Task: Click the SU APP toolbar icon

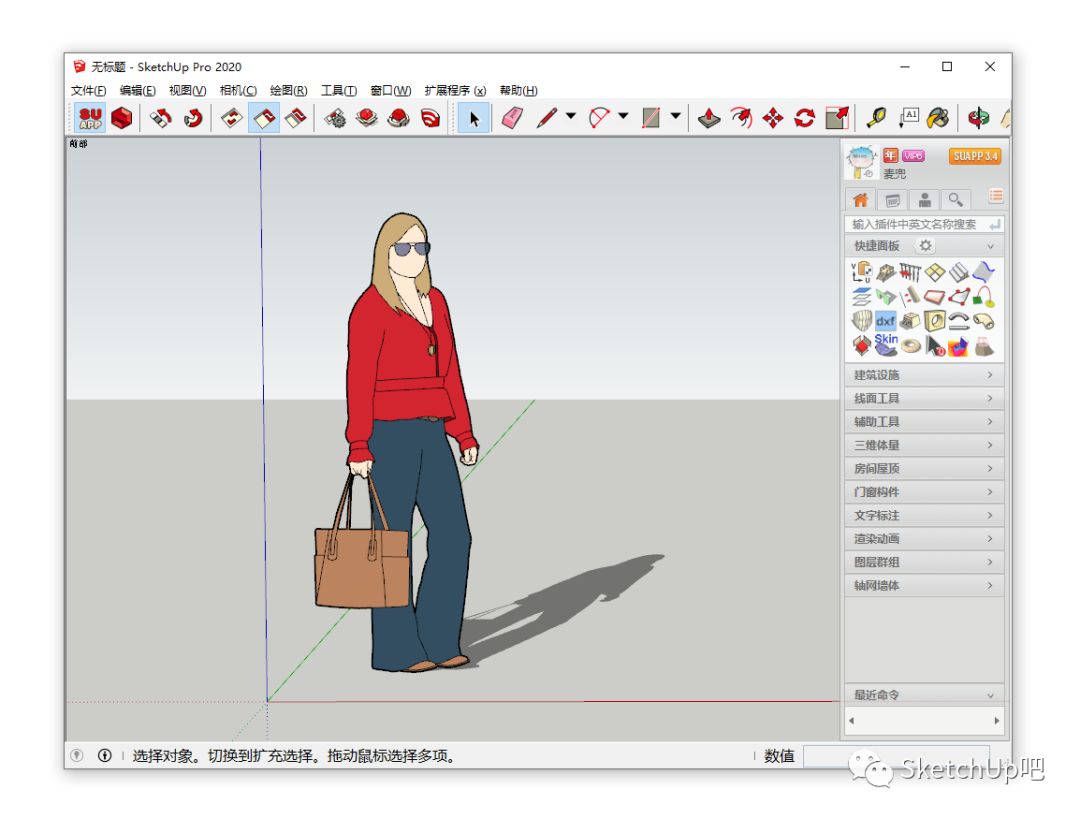Action: coord(90,118)
